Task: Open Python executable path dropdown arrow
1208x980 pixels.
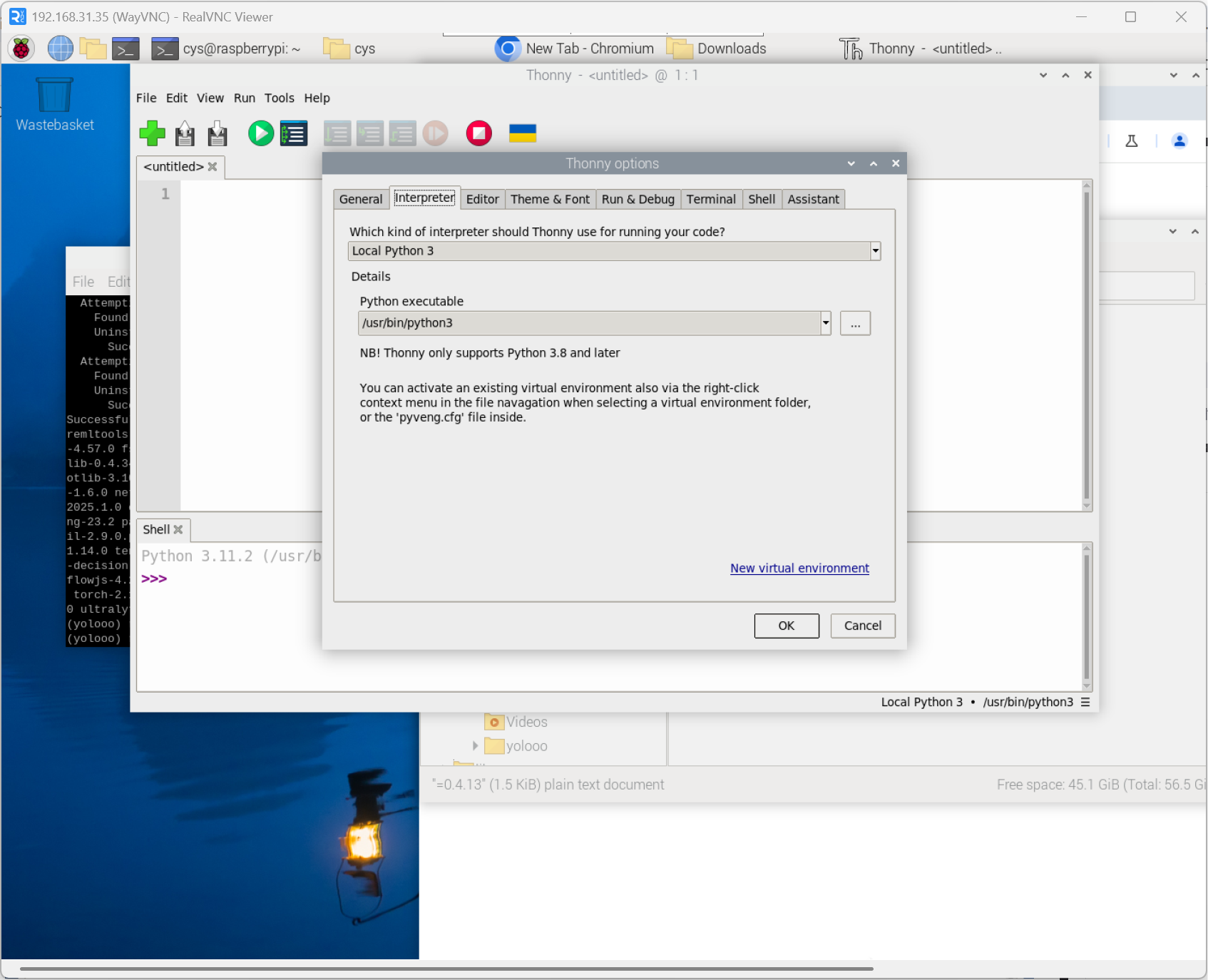Action: [x=826, y=323]
